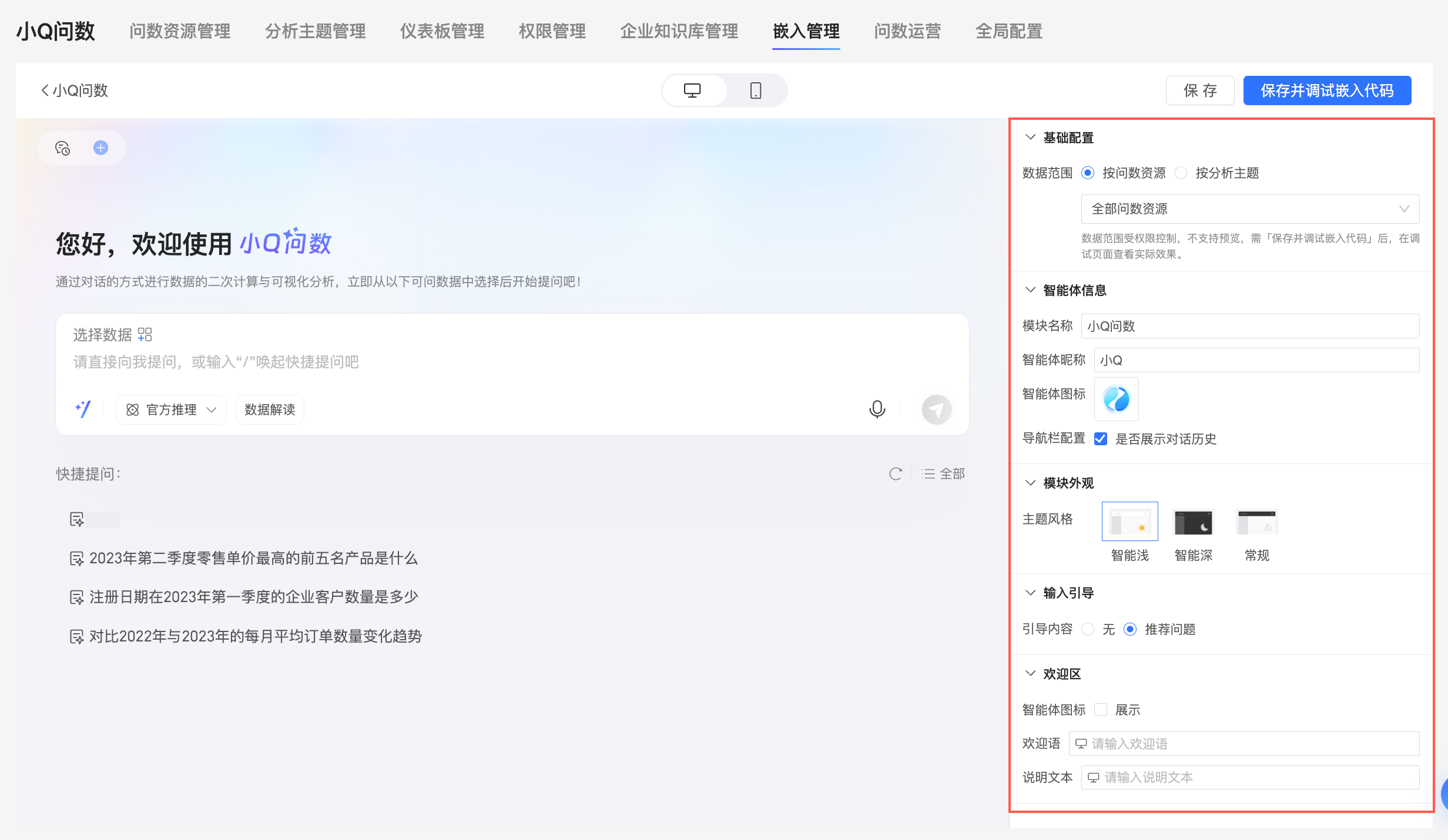Toggle 是否展示对话历史 checkbox
This screenshot has height=840, width=1448.
(1101, 439)
